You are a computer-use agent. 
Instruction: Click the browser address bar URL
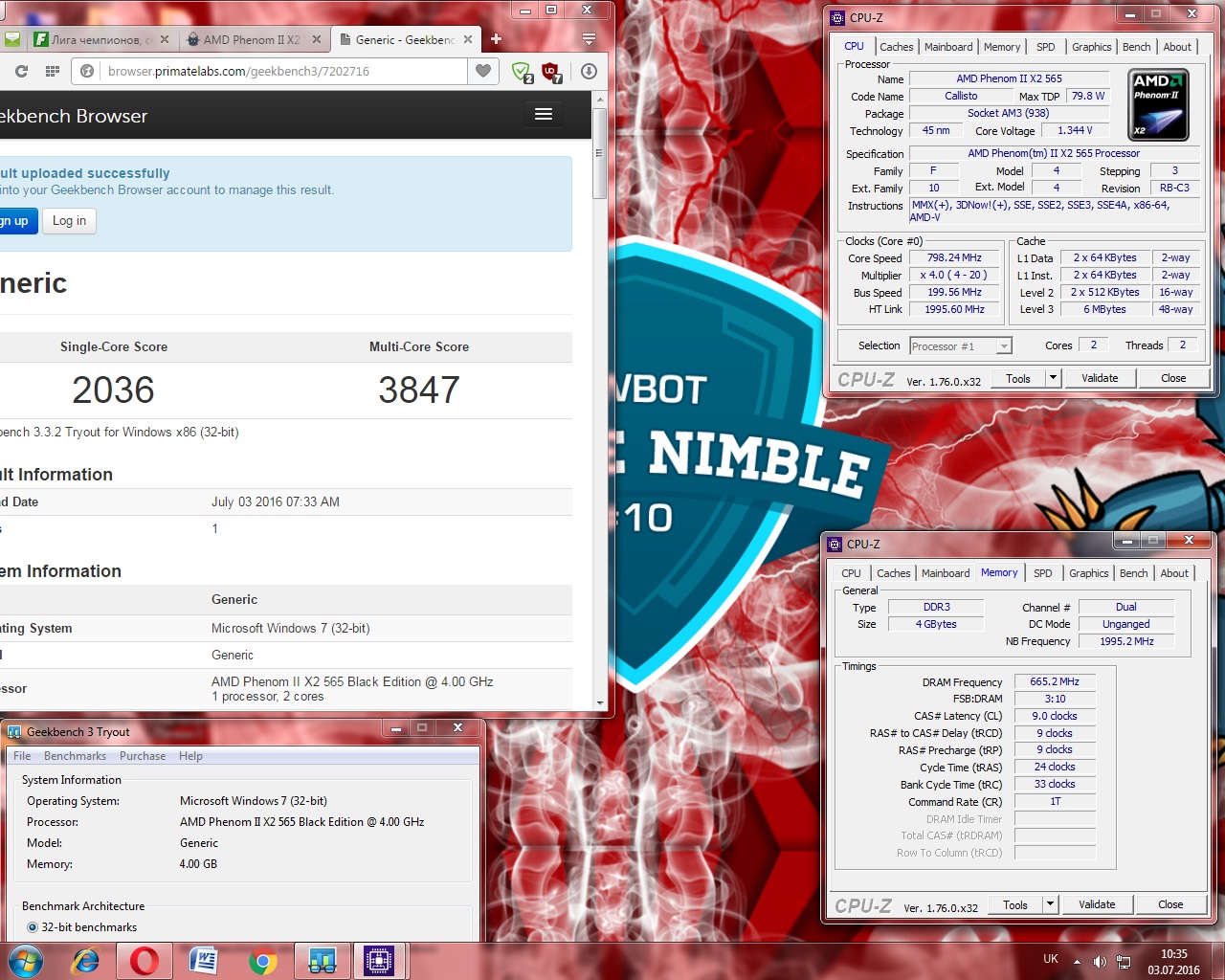tap(238, 71)
